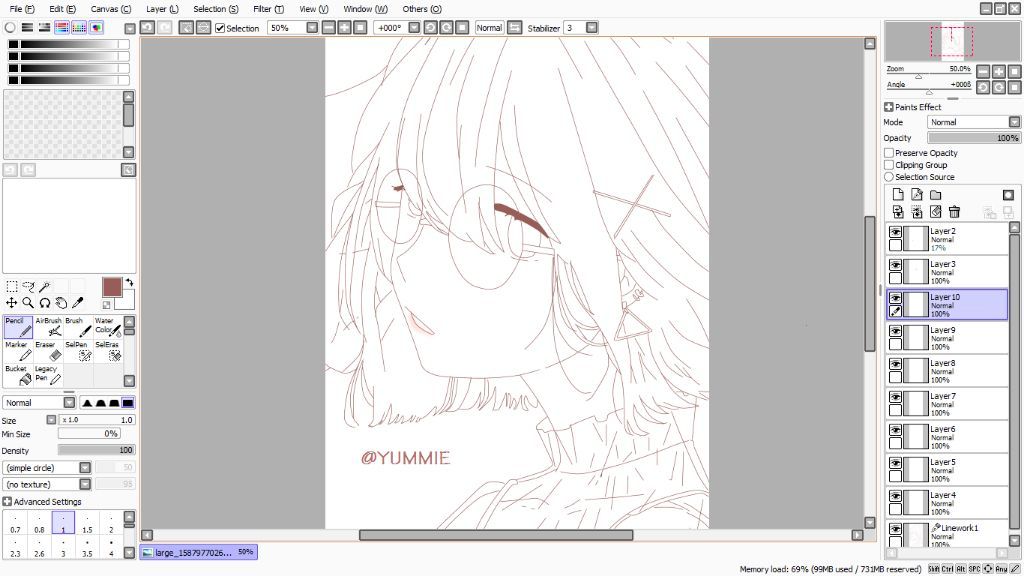Hide Layer2 using its eye icon
This screenshot has height=576, width=1024.
click(x=895, y=232)
